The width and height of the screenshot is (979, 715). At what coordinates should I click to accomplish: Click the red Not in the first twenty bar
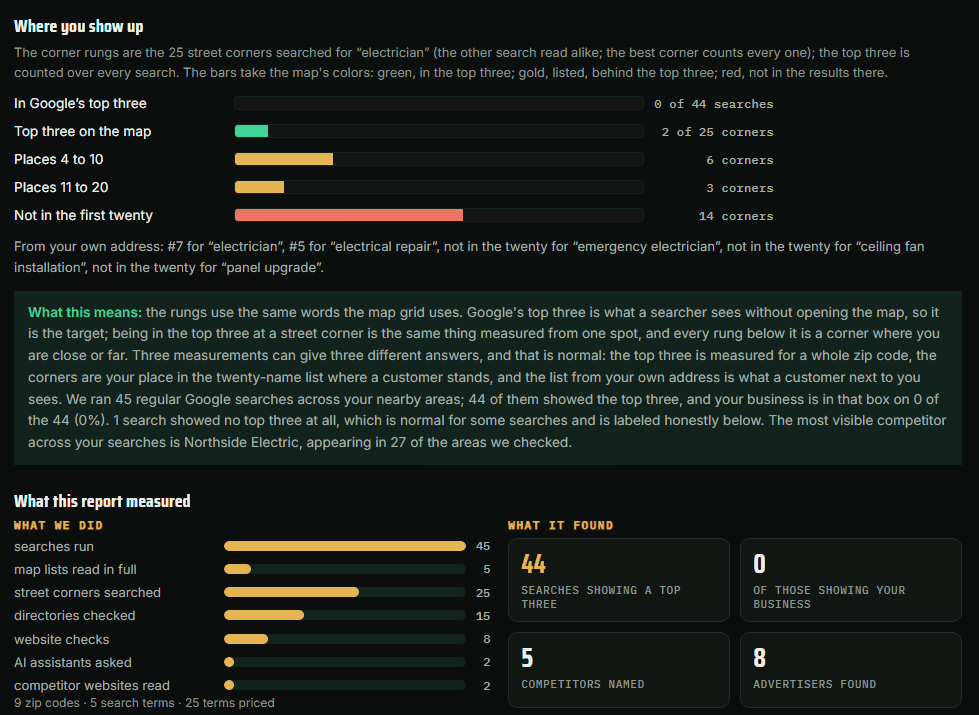pyautogui.click(x=348, y=215)
